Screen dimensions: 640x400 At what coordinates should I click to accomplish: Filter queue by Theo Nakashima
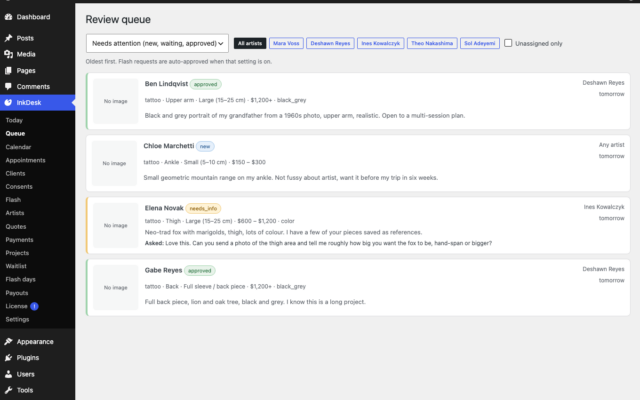432,43
